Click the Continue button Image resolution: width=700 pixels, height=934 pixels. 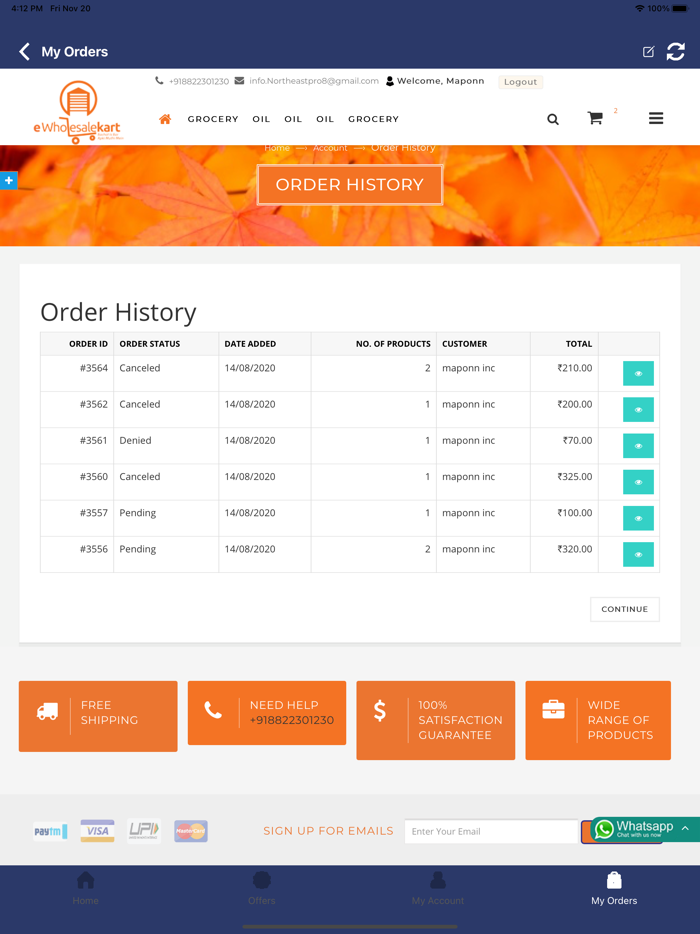tap(624, 609)
